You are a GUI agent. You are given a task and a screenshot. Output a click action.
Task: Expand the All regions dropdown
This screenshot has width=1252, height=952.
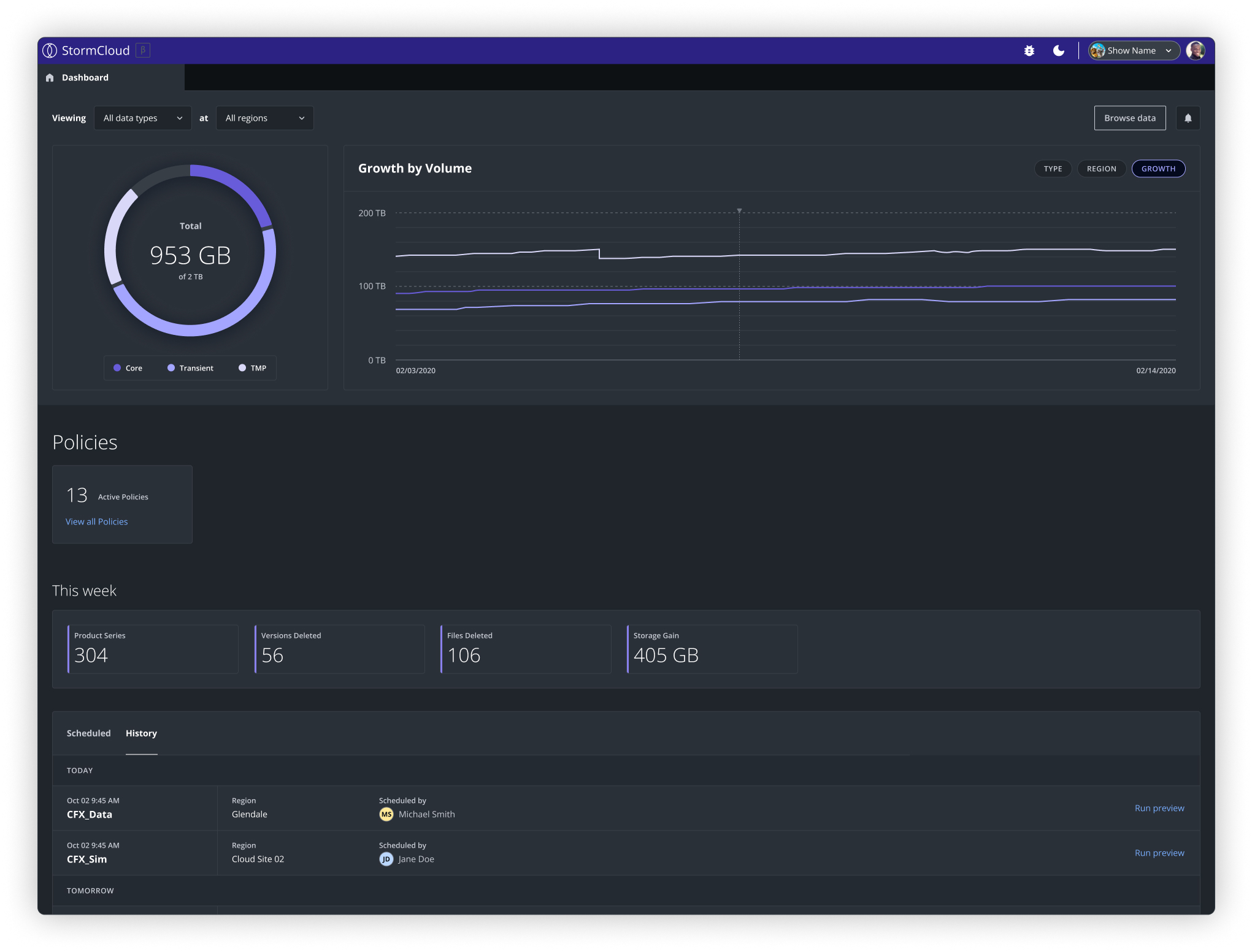coord(264,118)
